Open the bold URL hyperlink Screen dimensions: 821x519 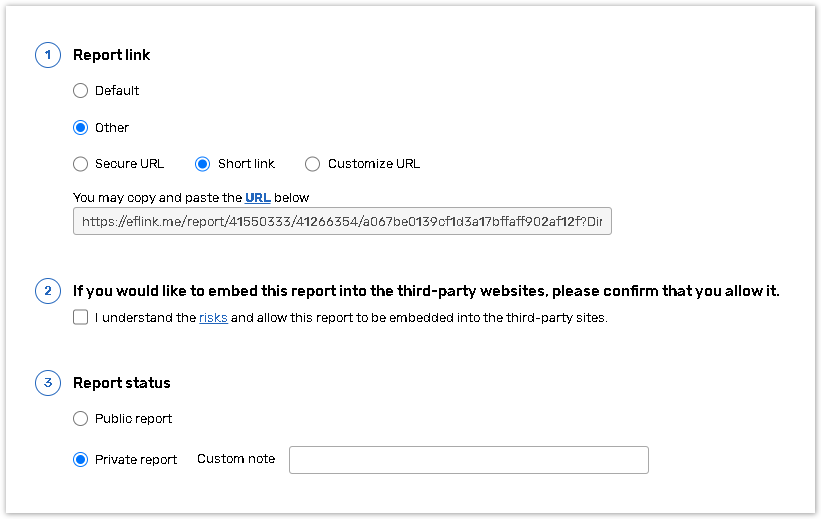258,198
